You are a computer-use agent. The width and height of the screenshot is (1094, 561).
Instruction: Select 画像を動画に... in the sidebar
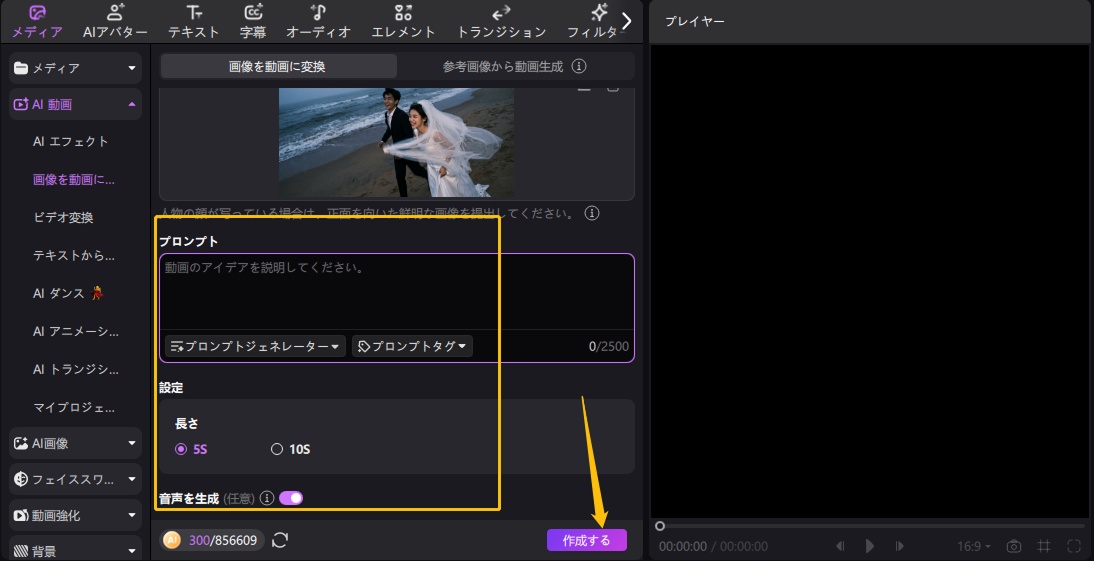point(73,179)
